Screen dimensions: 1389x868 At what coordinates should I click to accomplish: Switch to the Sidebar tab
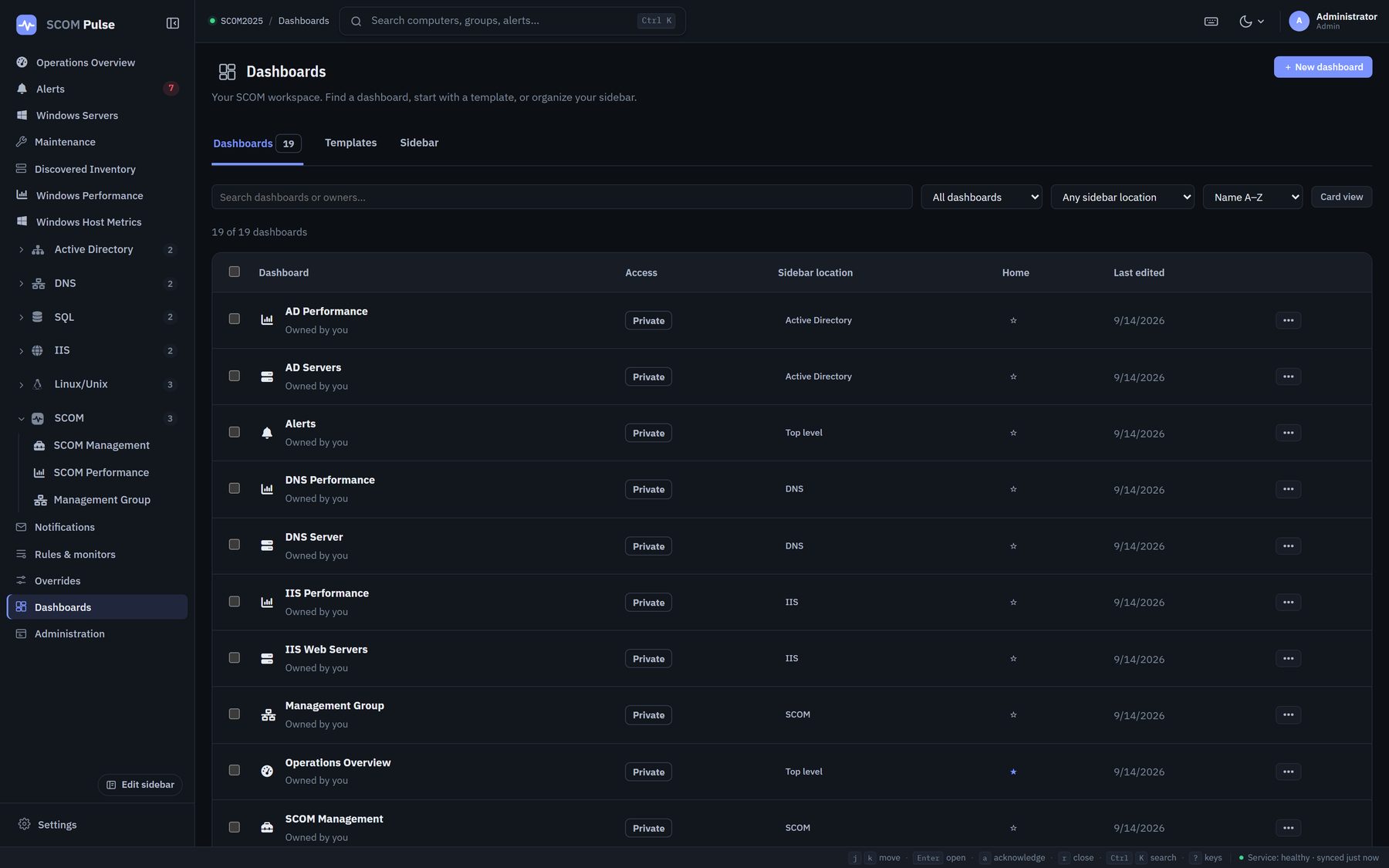pyautogui.click(x=419, y=143)
